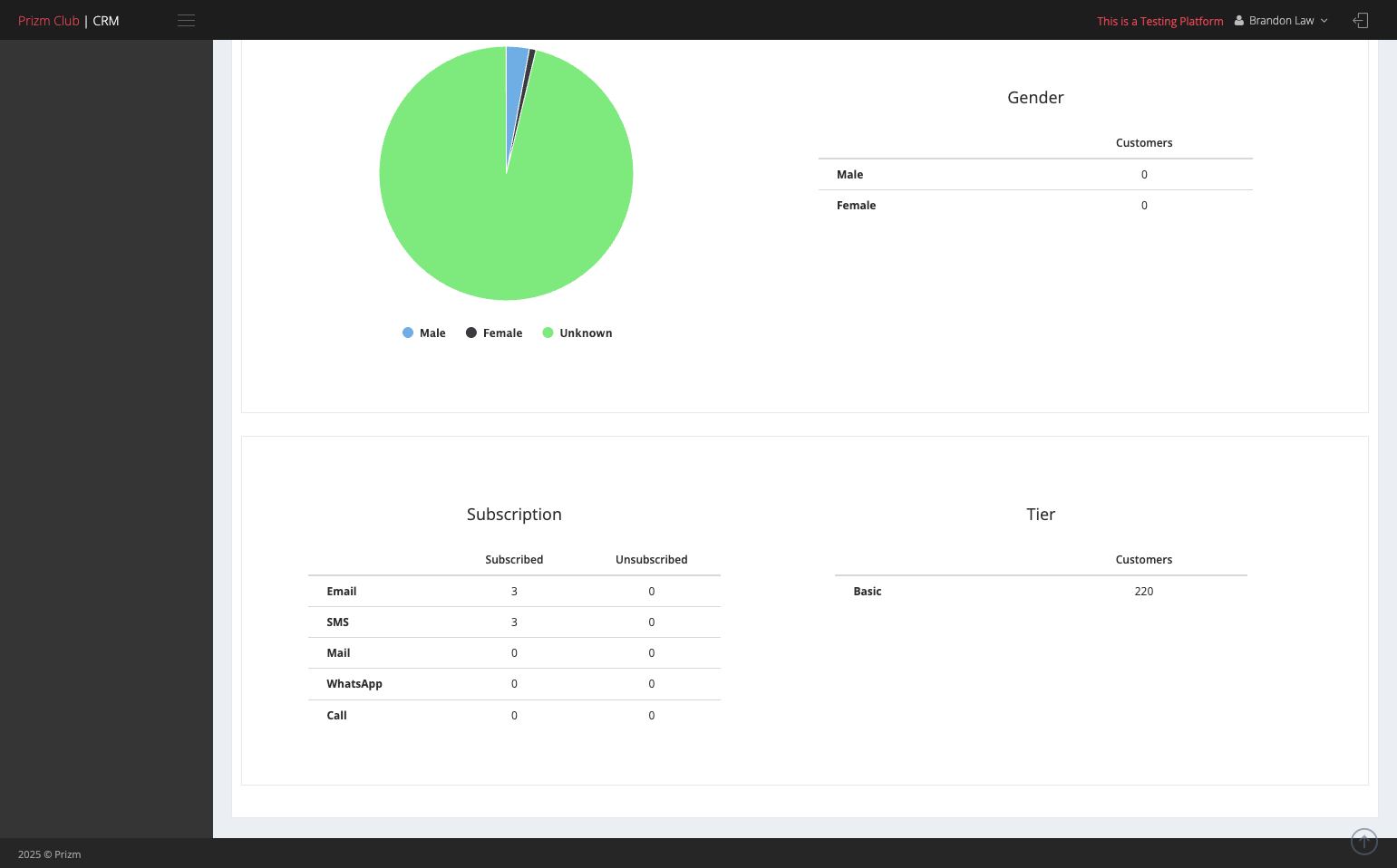The image size is (1397, 868).
Task: Select the Email subscription row label
Action: click(x=342, y=591)
